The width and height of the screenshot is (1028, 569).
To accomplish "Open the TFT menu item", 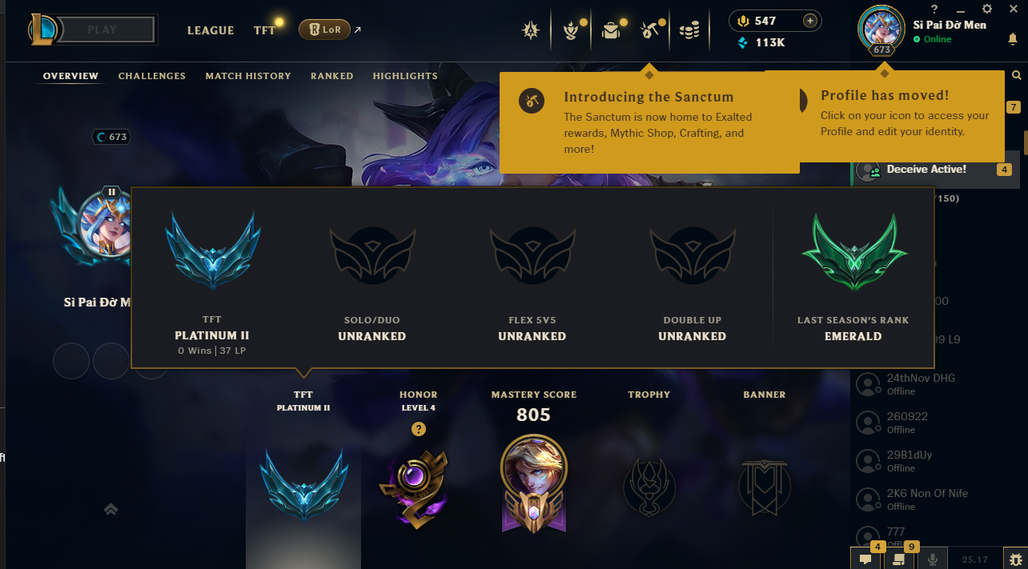I will pyautogui.click(x=265, y=30).
